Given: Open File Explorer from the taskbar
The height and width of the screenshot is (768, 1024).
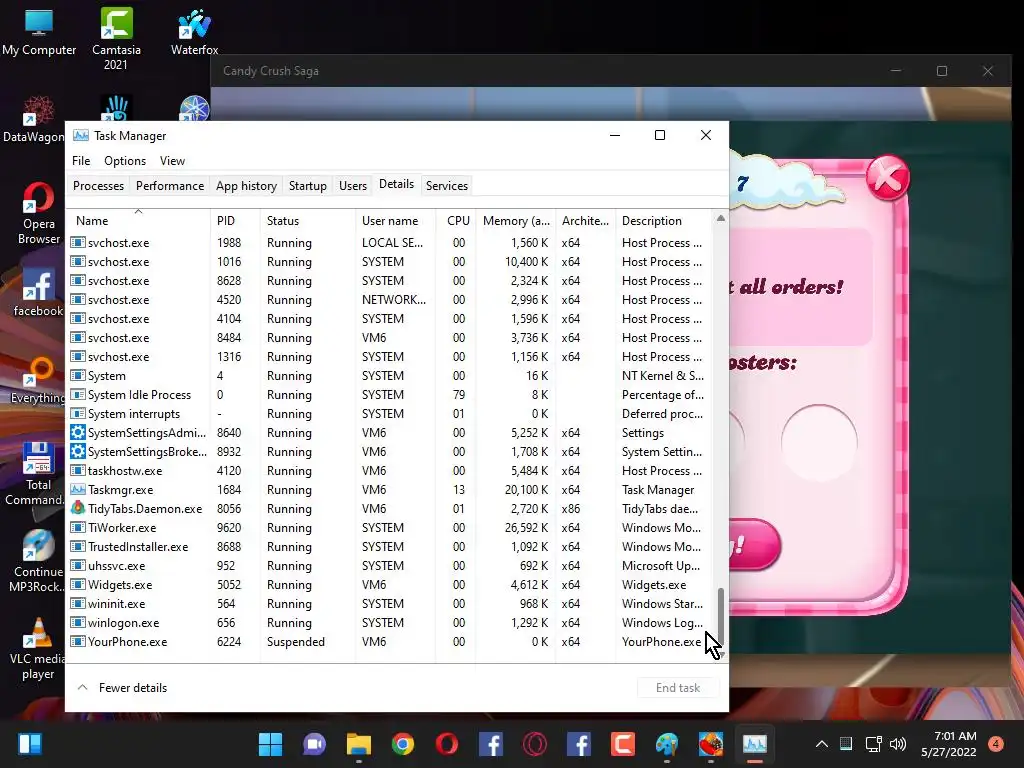Looking at the screenshot, I should point(359,744).
